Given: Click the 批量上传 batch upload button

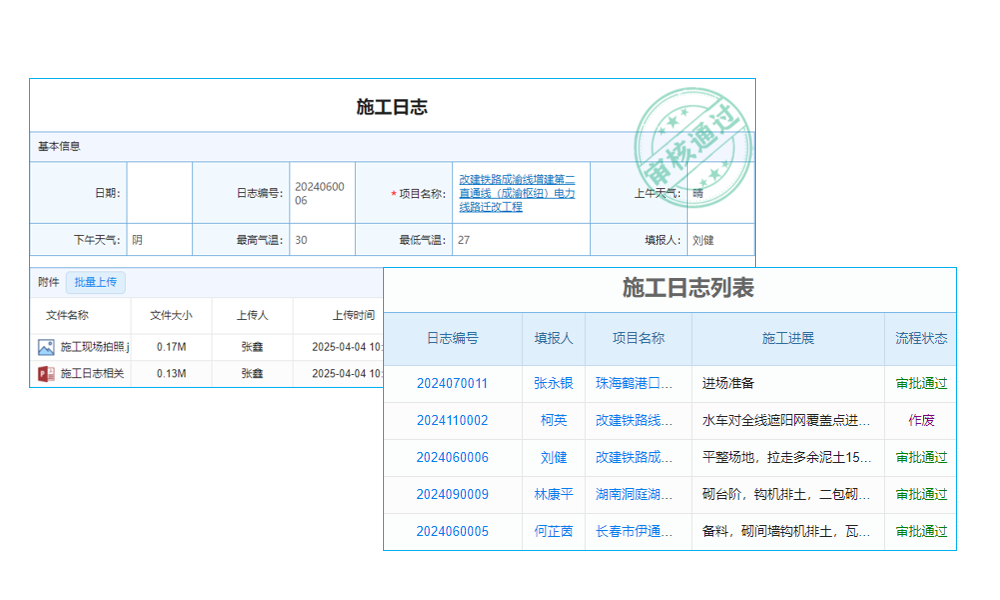Looking at the screenshot, I should coord(95,283).
